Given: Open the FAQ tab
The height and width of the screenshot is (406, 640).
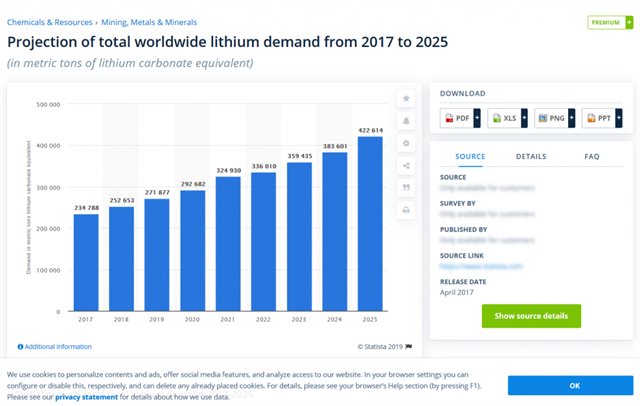Looking at the screenshot, I should pyautogui.click(x=591, y=157).
